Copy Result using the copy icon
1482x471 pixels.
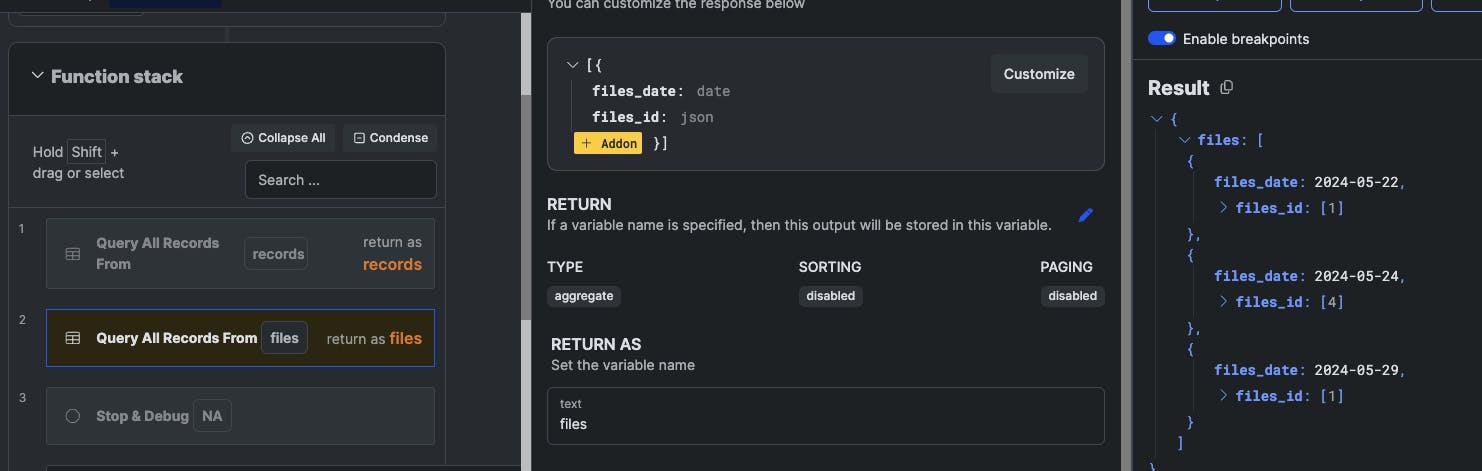click(1227, 88)
